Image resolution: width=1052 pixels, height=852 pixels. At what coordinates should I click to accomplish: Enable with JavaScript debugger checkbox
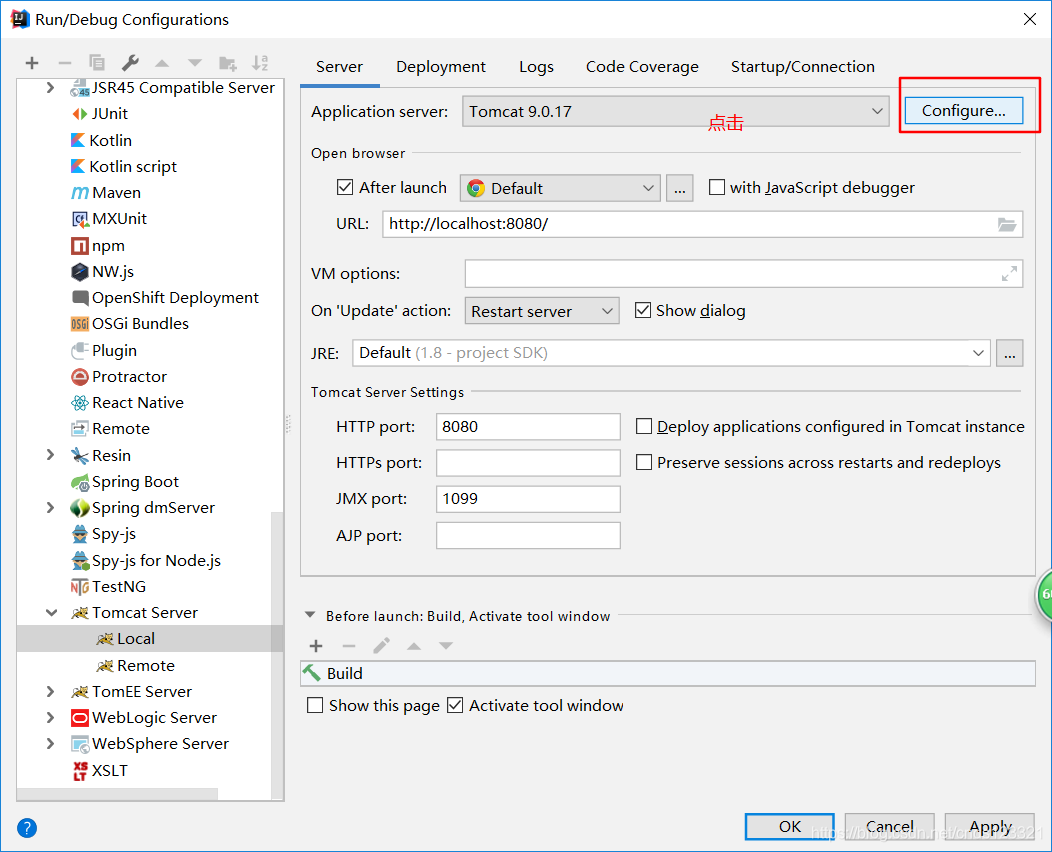(x=717, y=187)
